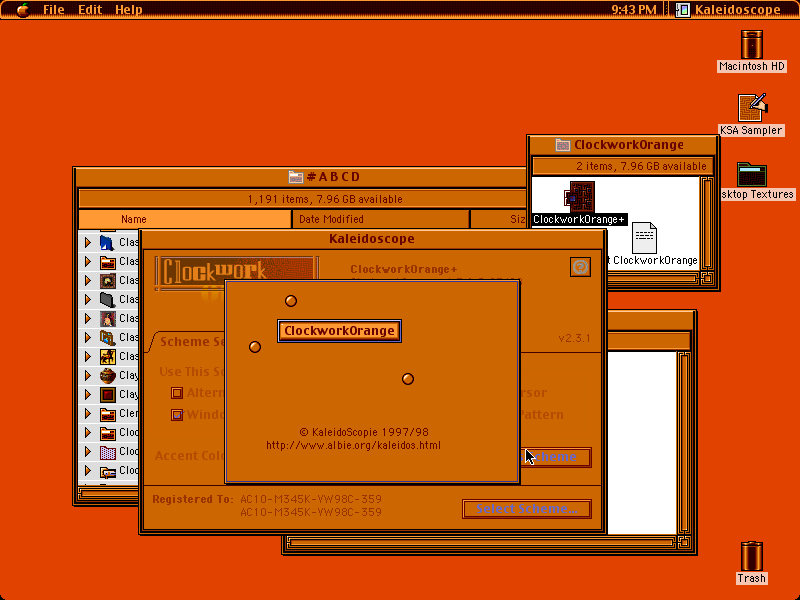800x600 pixels.
Task: Expand the Clas row with dark gray folder
Action: [88, 299]
